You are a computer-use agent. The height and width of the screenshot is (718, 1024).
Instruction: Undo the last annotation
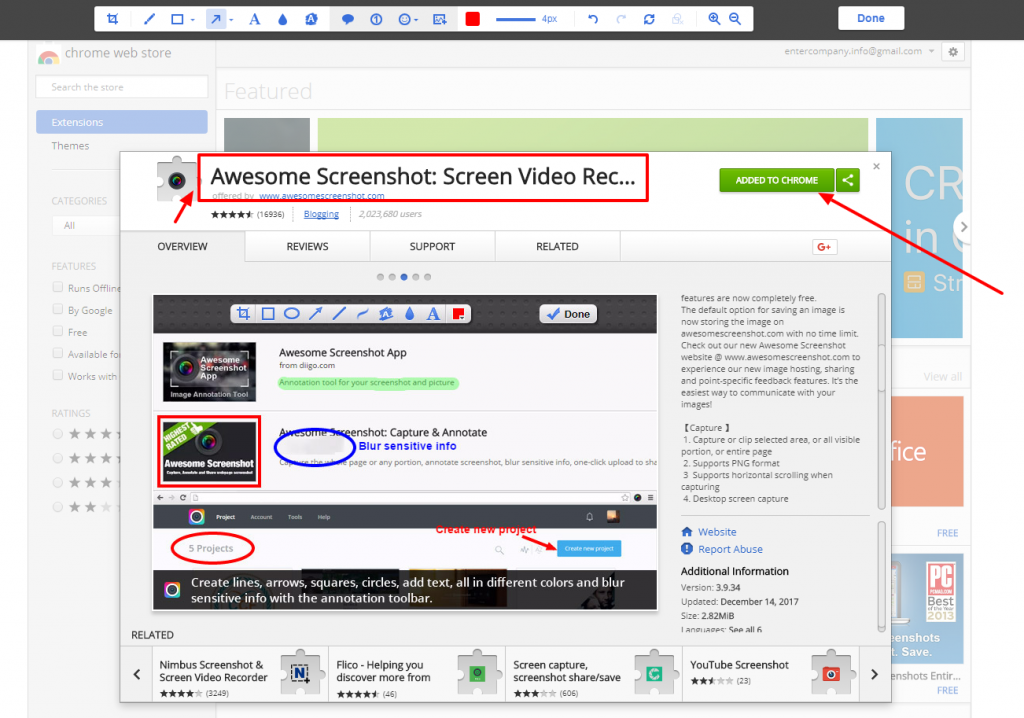593,19
